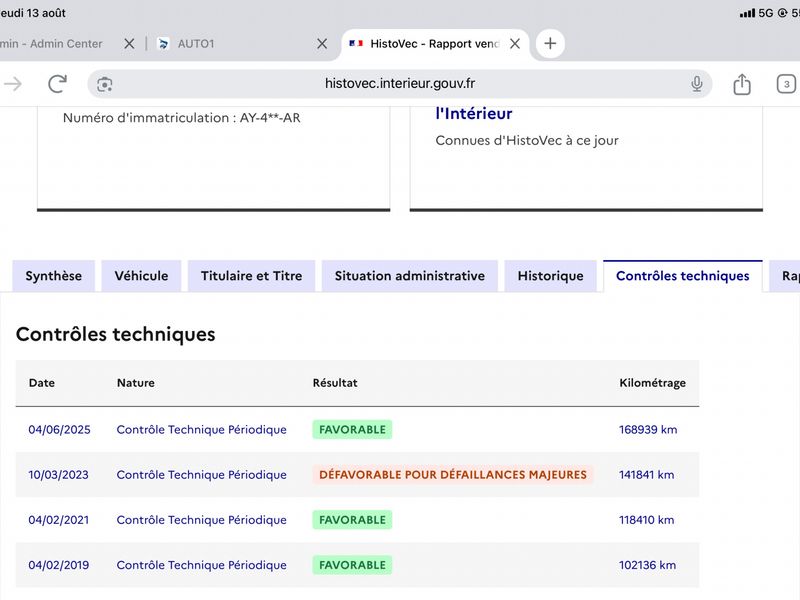This screenshot has width=800, height=600.
Task: Tap the DÉFAVORABLE POUR DÉFAILLANCES MAJEURES badge
Action: coord(453,475)
